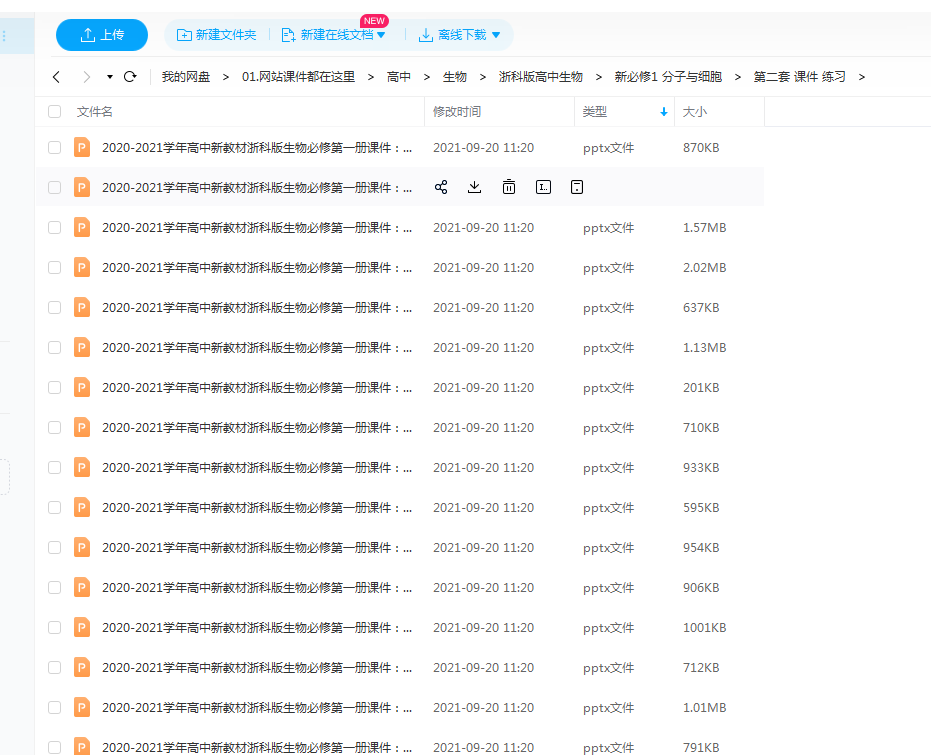931x755 pixels.
Task: Go back with the left arrow
Action: click(x=56, y=77)
